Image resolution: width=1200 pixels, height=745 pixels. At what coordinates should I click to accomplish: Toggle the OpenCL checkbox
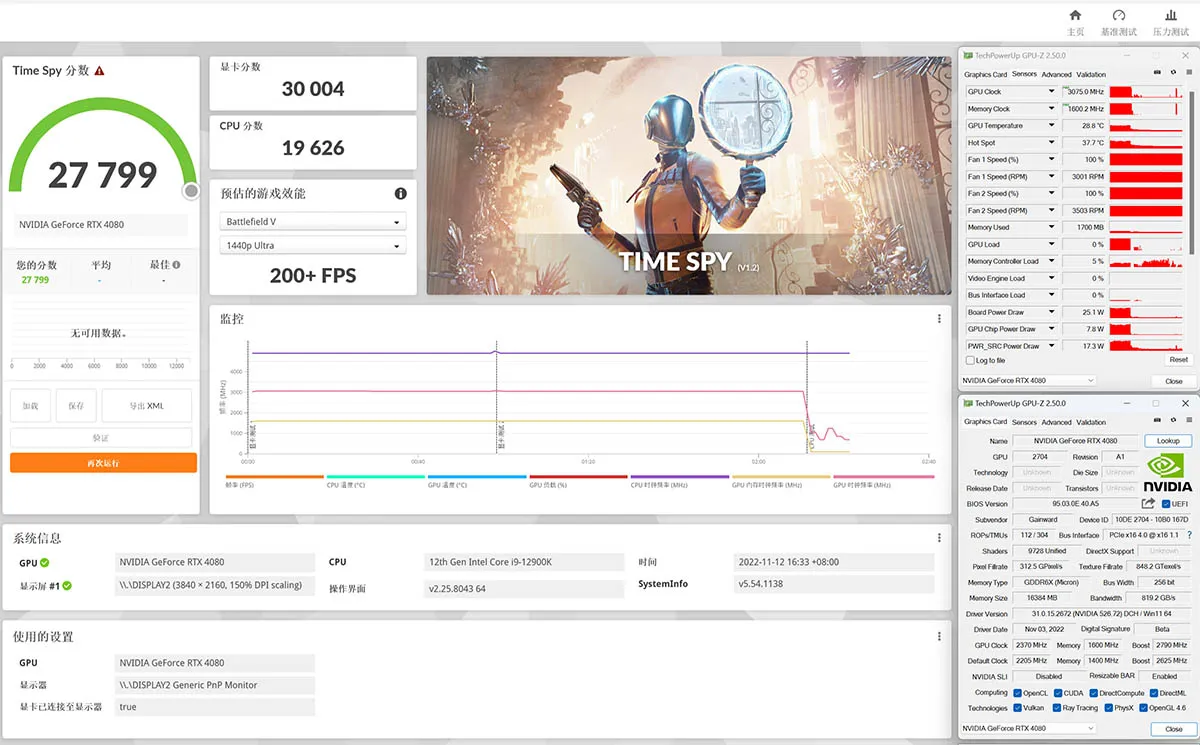tap(1017, 693)
